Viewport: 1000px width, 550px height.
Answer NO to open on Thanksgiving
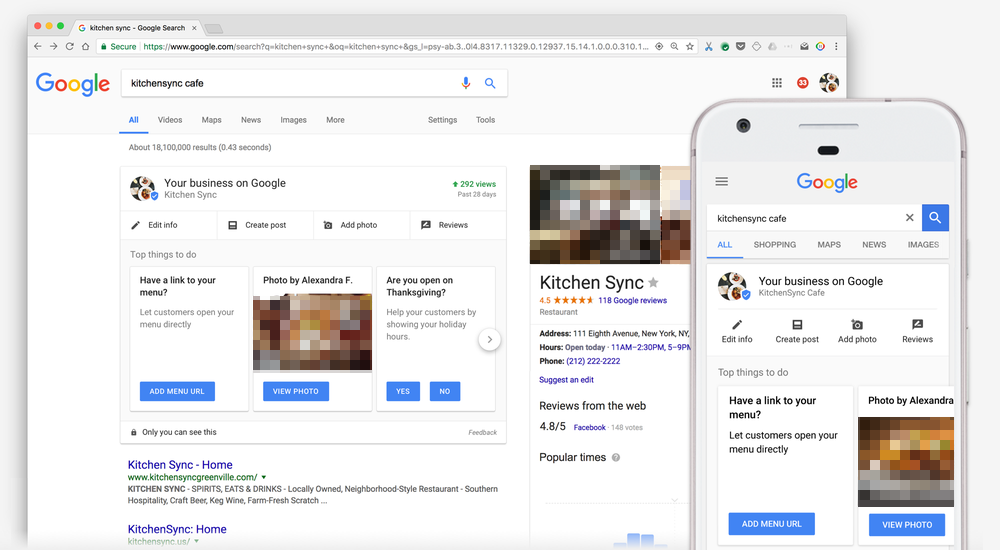click(x=445, y=391)
